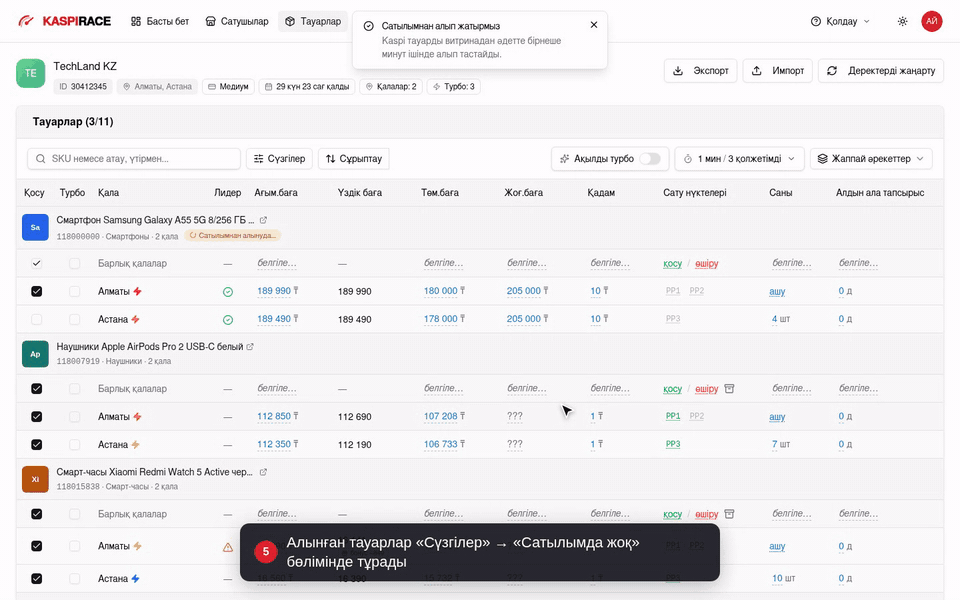The image size is (960, 600).
Task: Click the Импорт button
Action: point(778,70)
